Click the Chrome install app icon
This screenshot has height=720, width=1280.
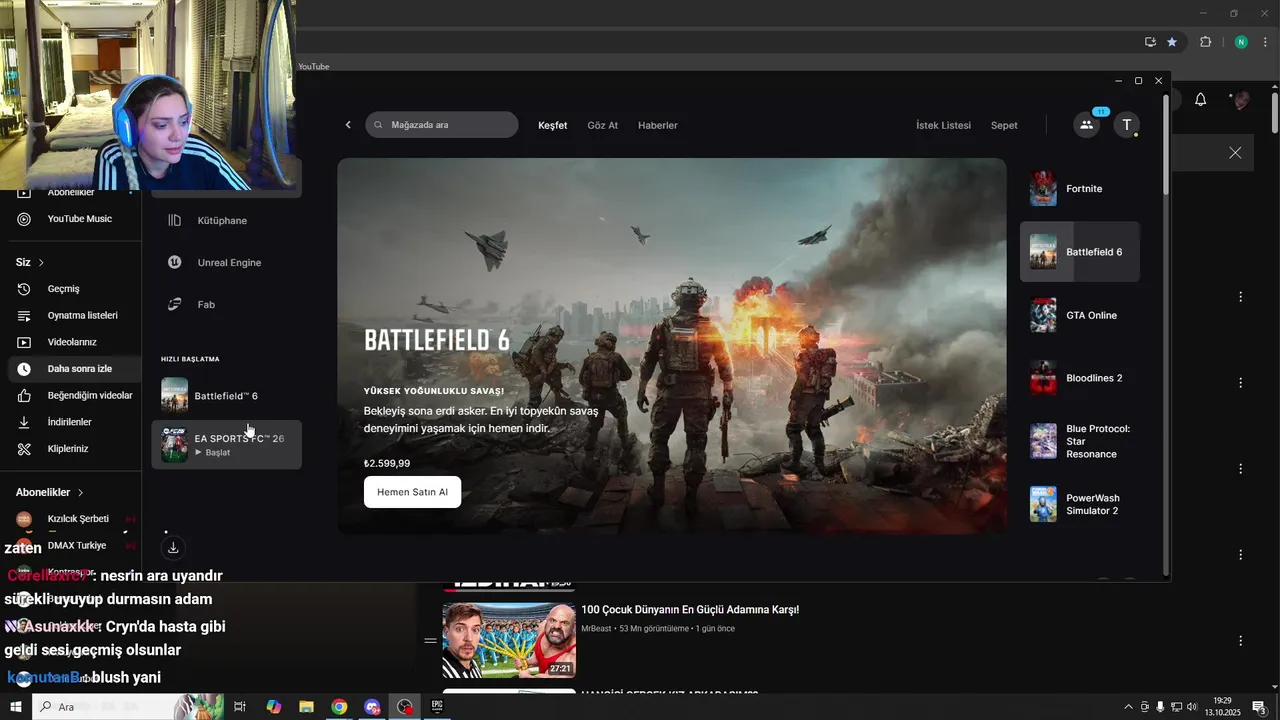(1150, 42)
